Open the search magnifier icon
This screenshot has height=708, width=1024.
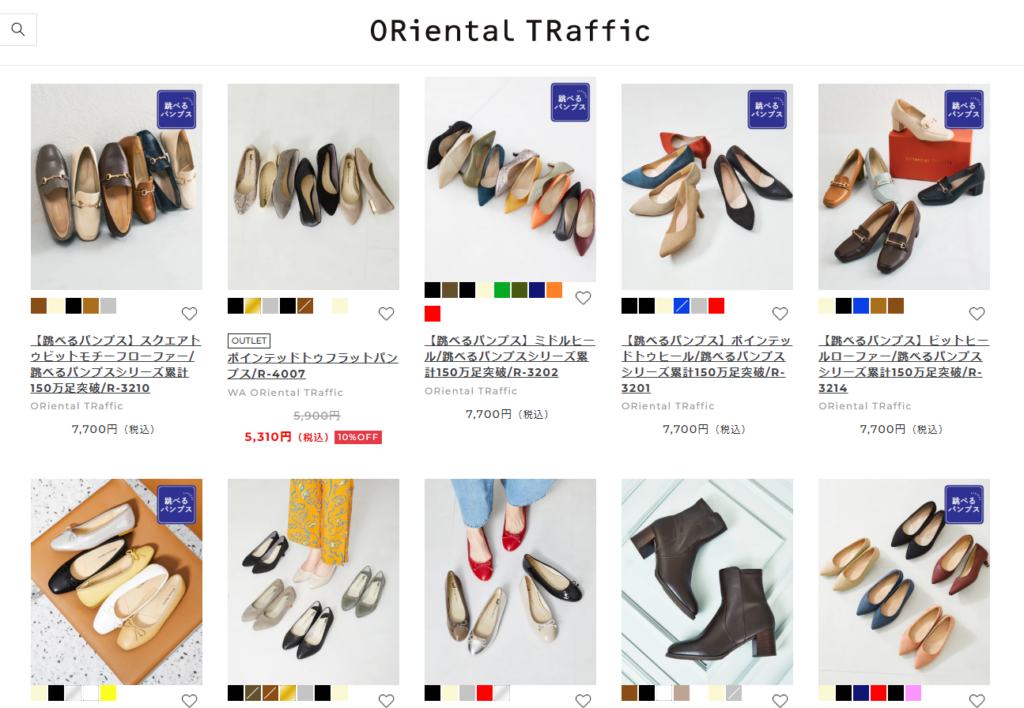[x=18, y=29]
